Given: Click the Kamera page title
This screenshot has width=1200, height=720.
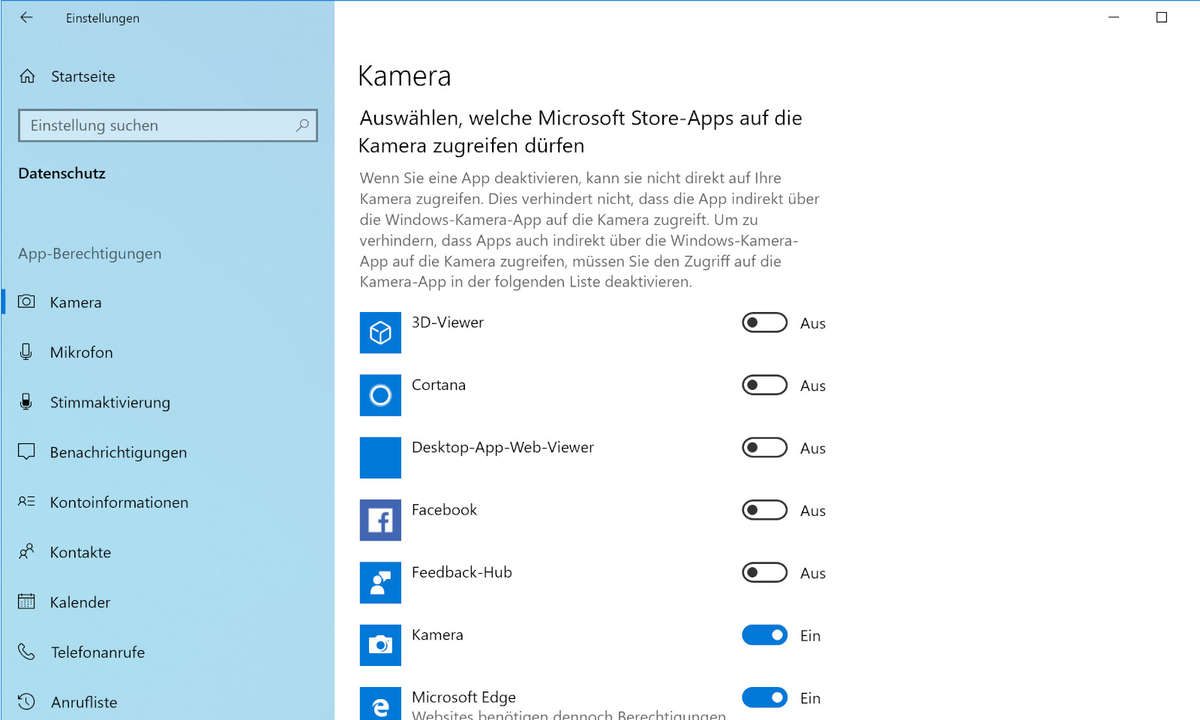Looking at the screenshot, I should tap(404, 76).
